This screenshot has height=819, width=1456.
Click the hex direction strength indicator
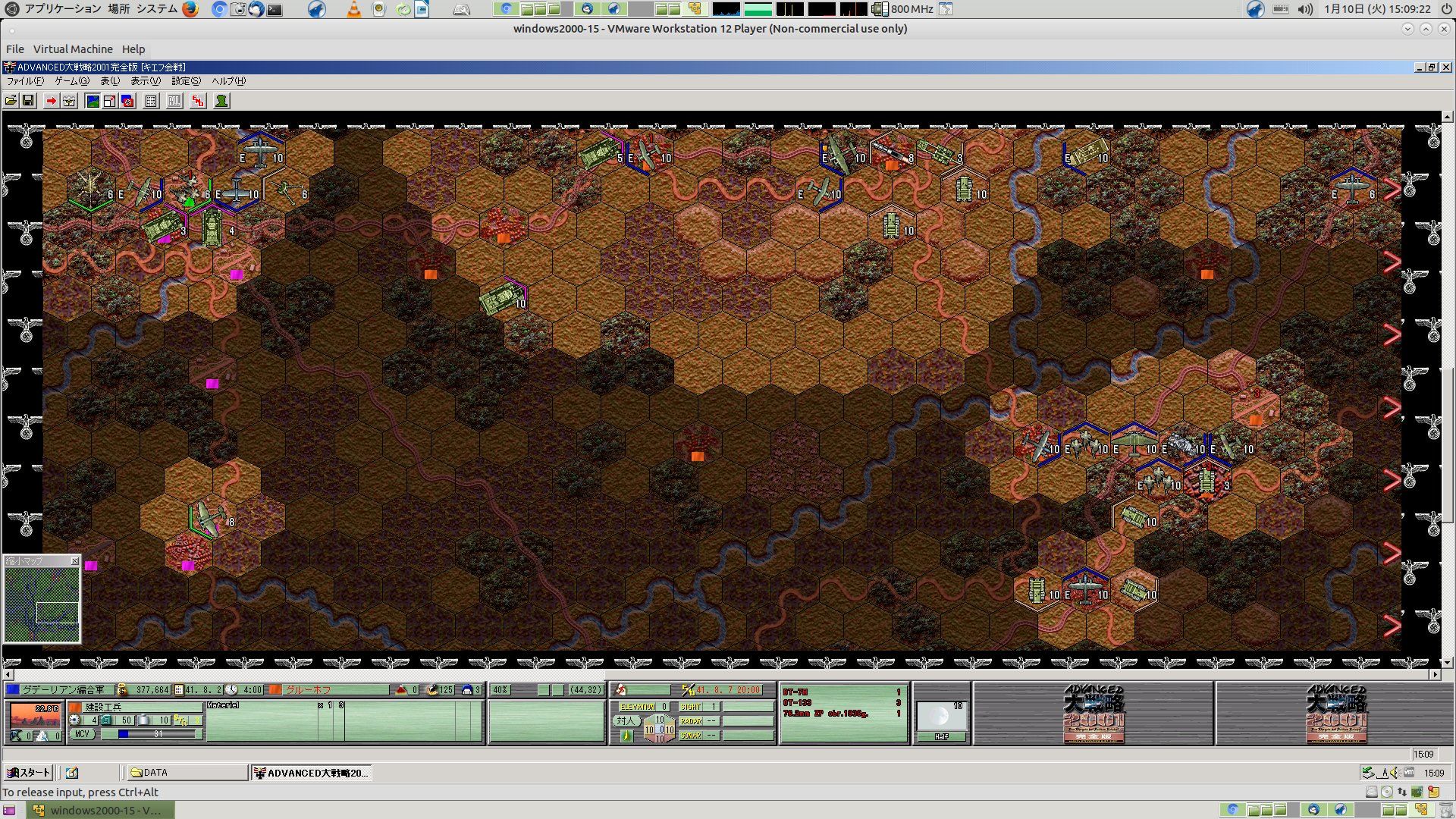pos(658,730)
